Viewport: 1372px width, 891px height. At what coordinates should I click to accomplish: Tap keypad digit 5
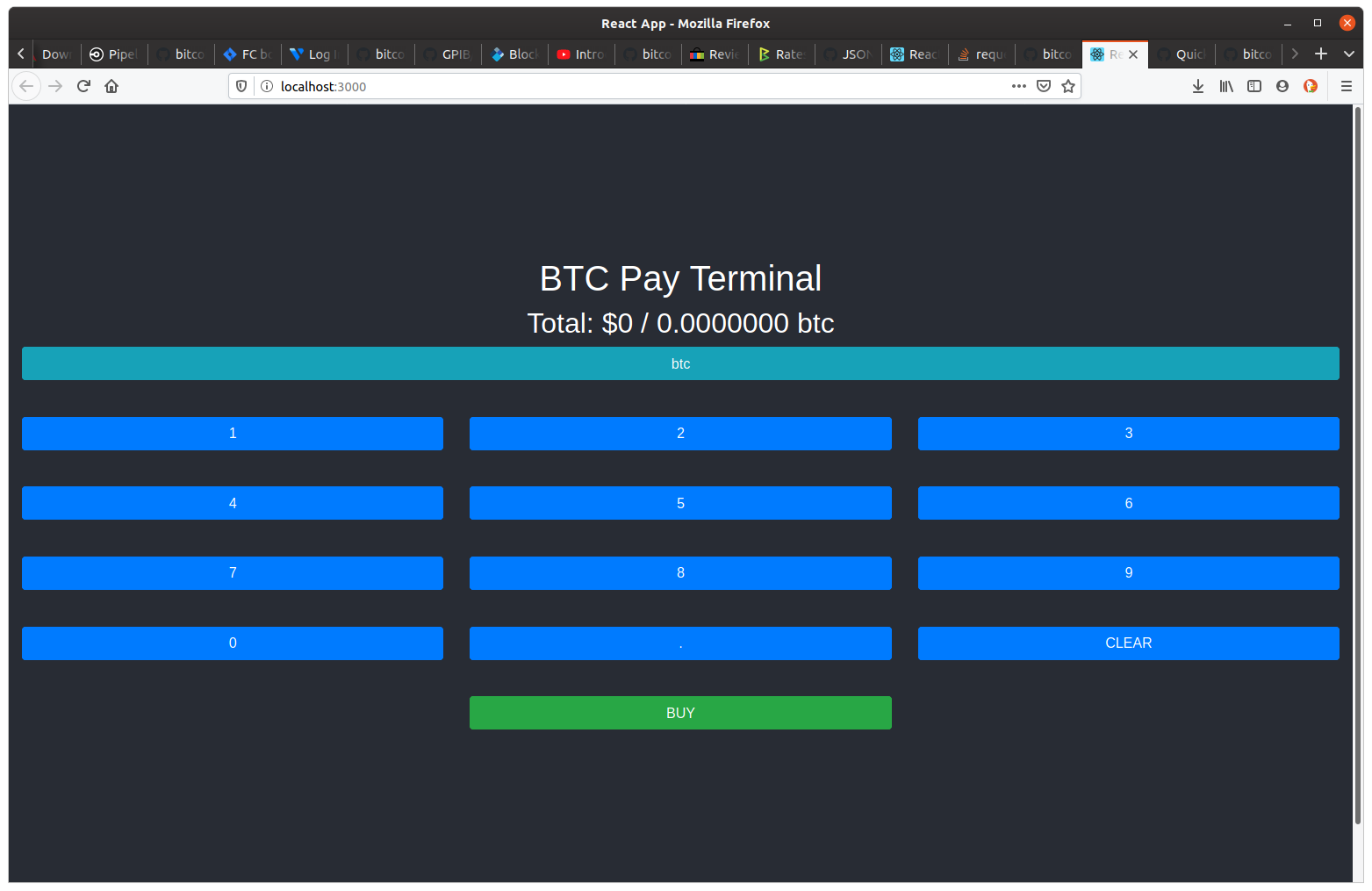point(680,503)
